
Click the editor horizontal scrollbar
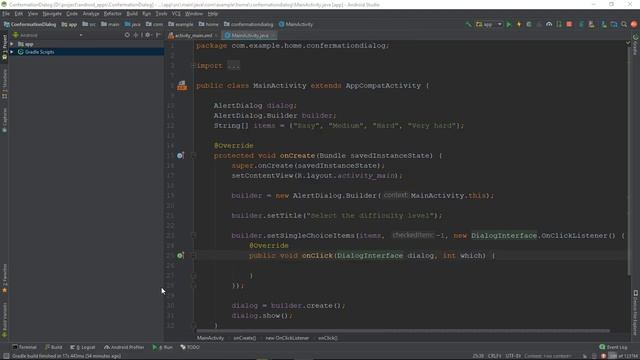[403, 331]
